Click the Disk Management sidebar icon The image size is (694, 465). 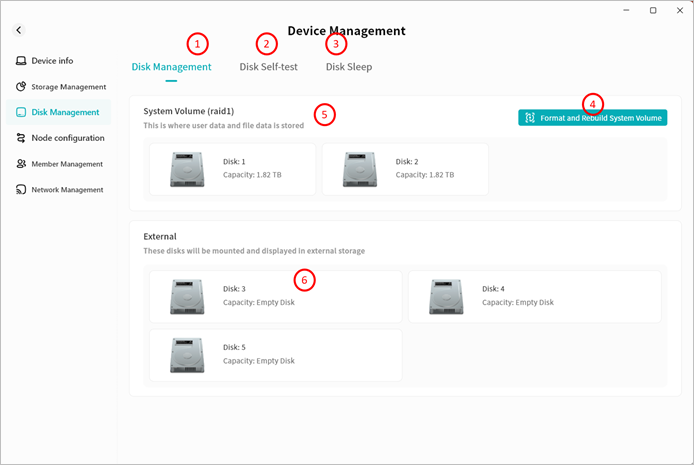(20, 112)
